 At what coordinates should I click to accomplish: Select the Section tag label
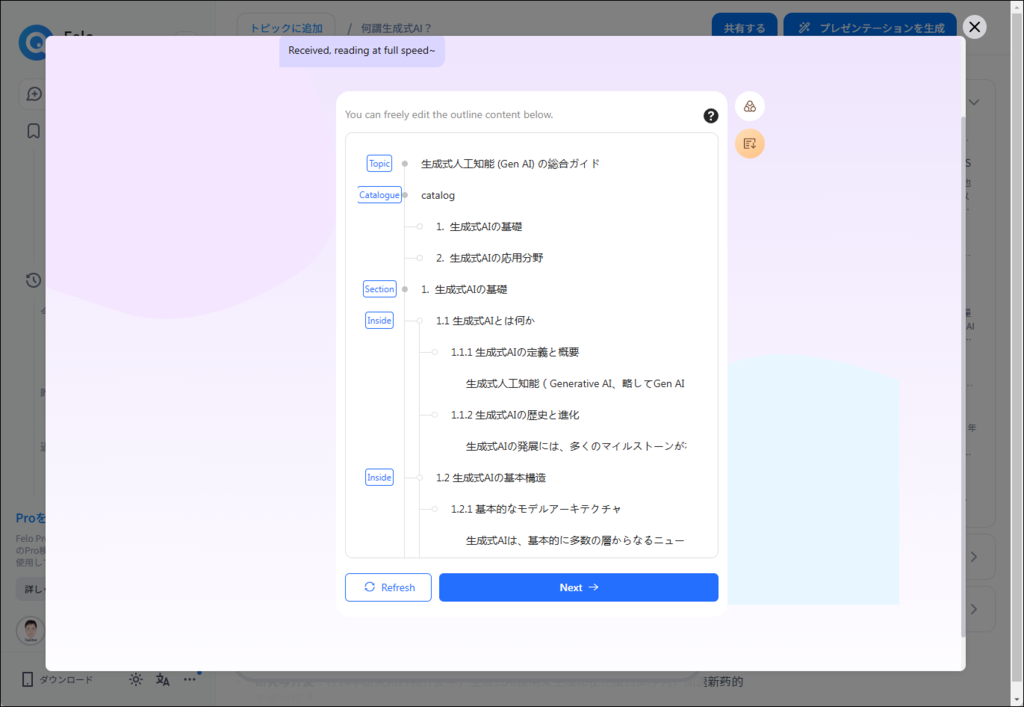pos(379,289)
